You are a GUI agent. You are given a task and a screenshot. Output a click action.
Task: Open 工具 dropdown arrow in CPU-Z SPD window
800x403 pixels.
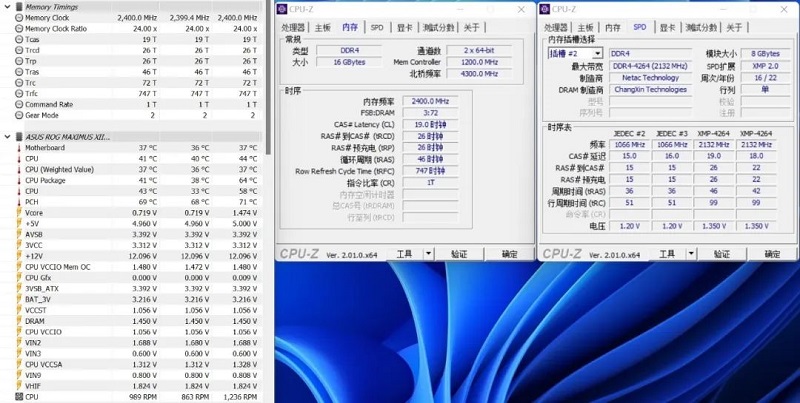[691, 254]
